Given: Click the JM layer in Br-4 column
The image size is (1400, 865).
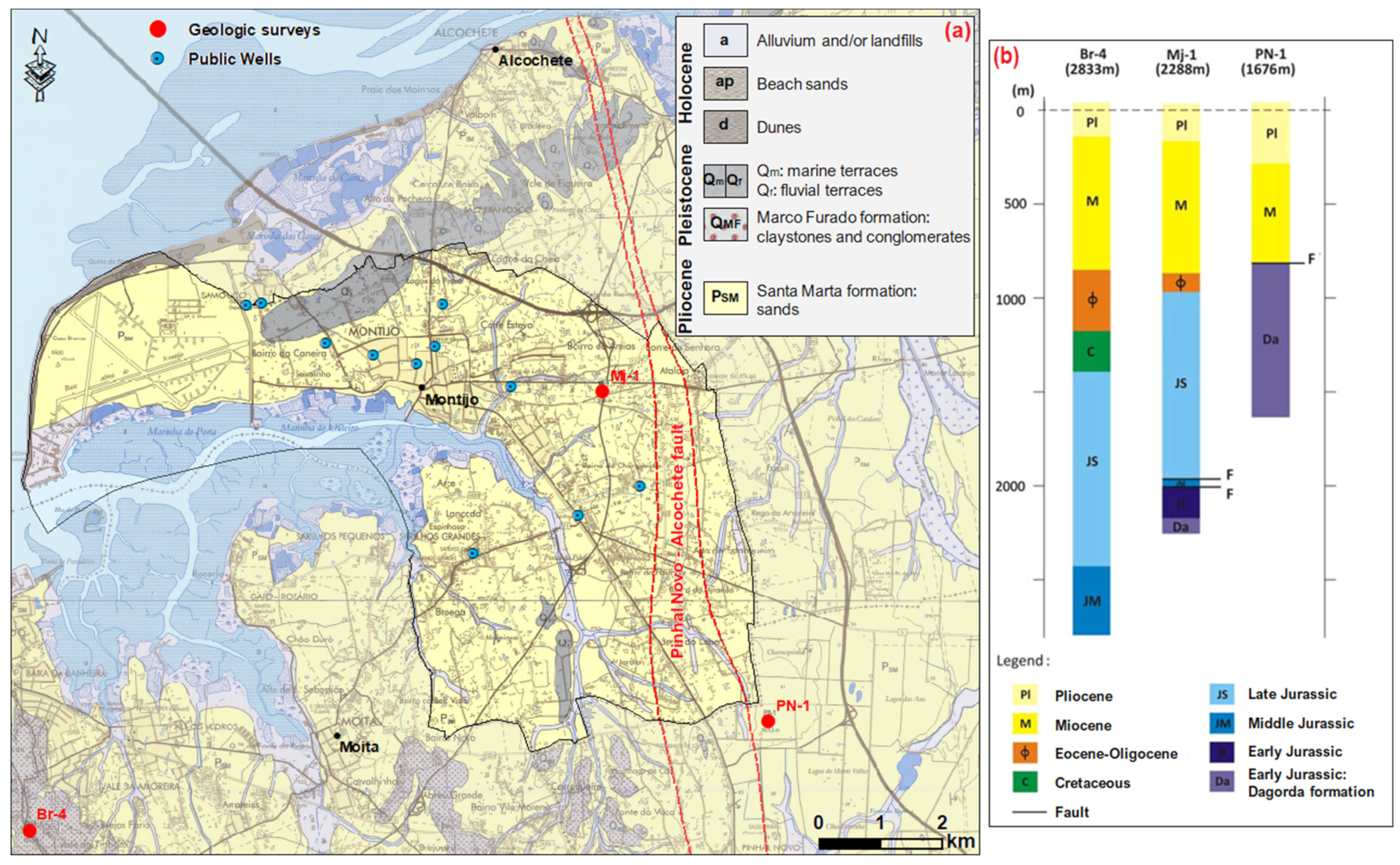Looking at the screenshot, I should pyautogui.click(x=1091, y=601).
